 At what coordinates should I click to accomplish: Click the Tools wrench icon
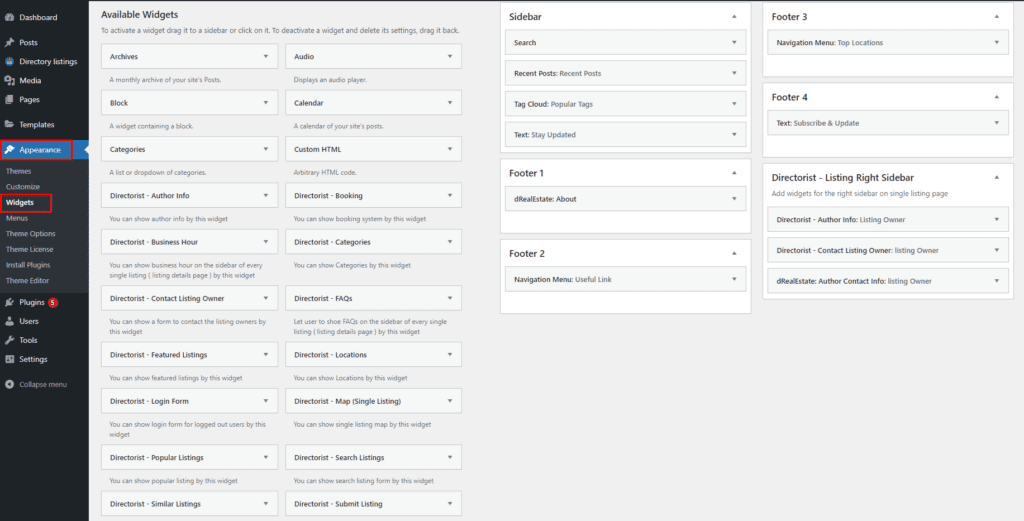click(x=10, y=340)
